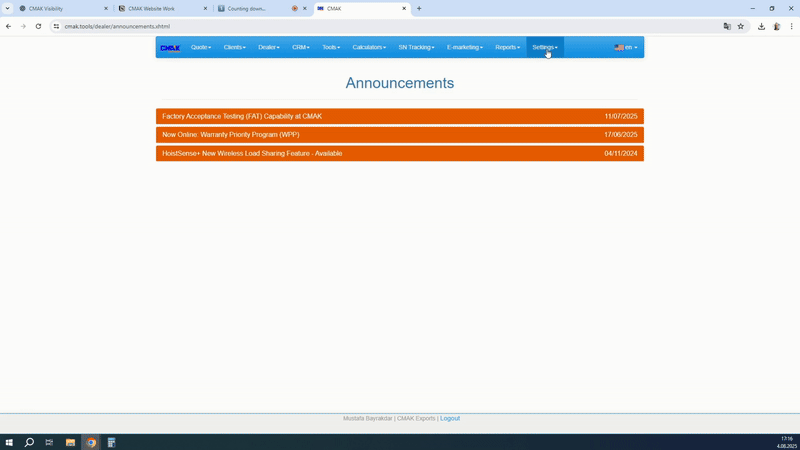Change language via the en flag selector

[x=626, y=47]
